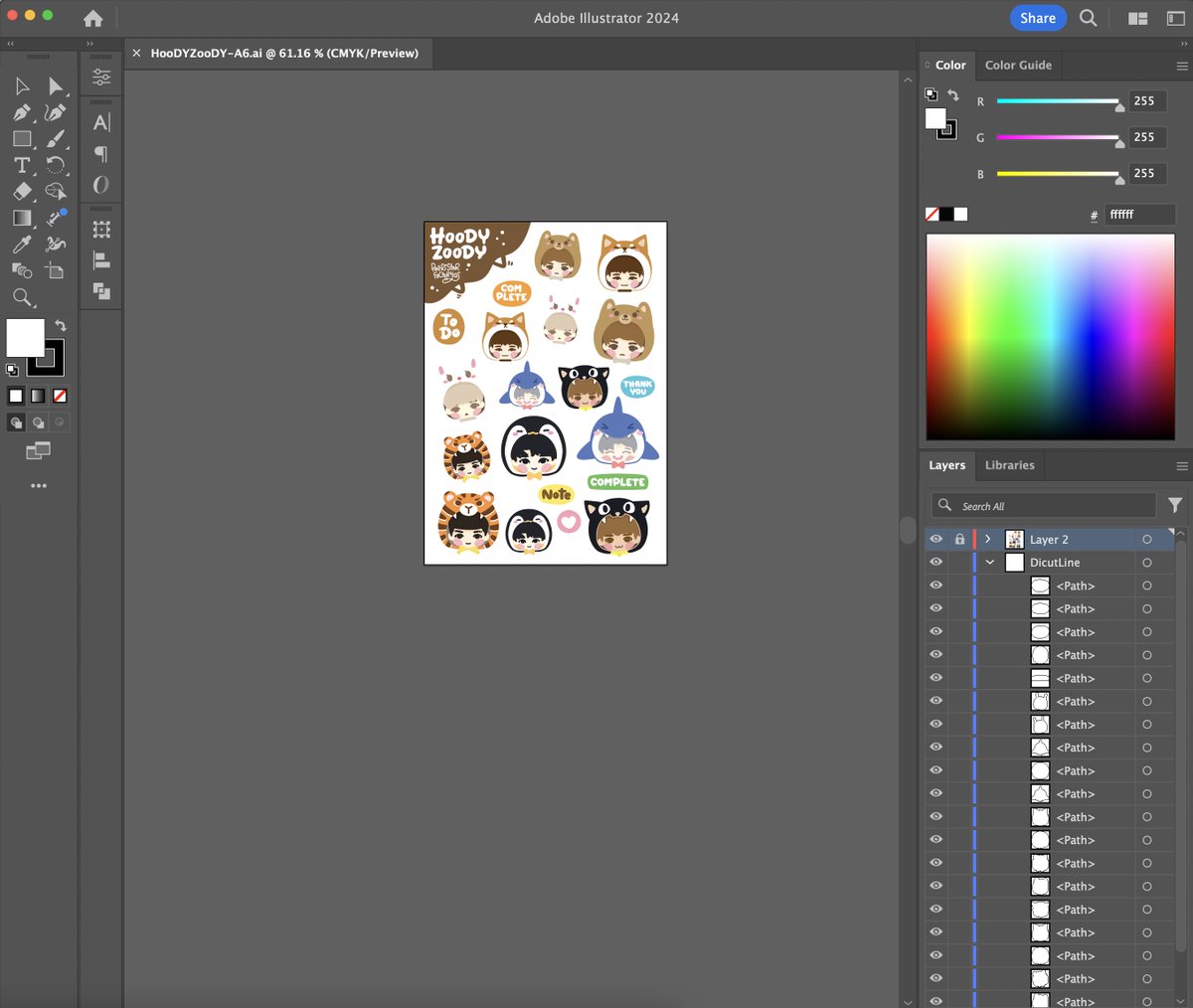This screenshot has width=1193, height=1008.
Task: Open the Arrange Documents dropdown
Action: (x=1138, y=18)
